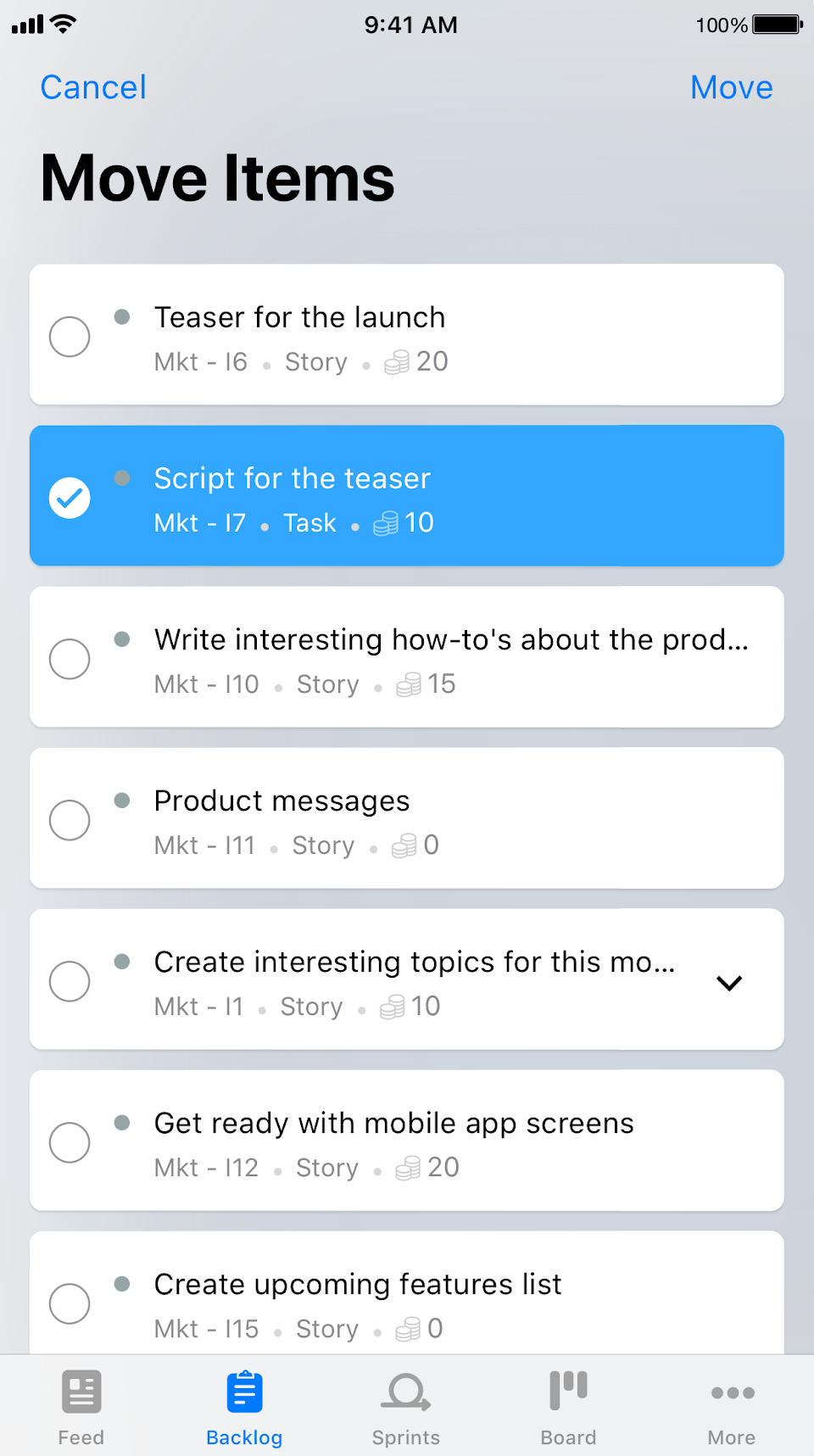Open the Sprints icon
Viewport: 814px width, 1456px height.
[x=406, y=1392]
